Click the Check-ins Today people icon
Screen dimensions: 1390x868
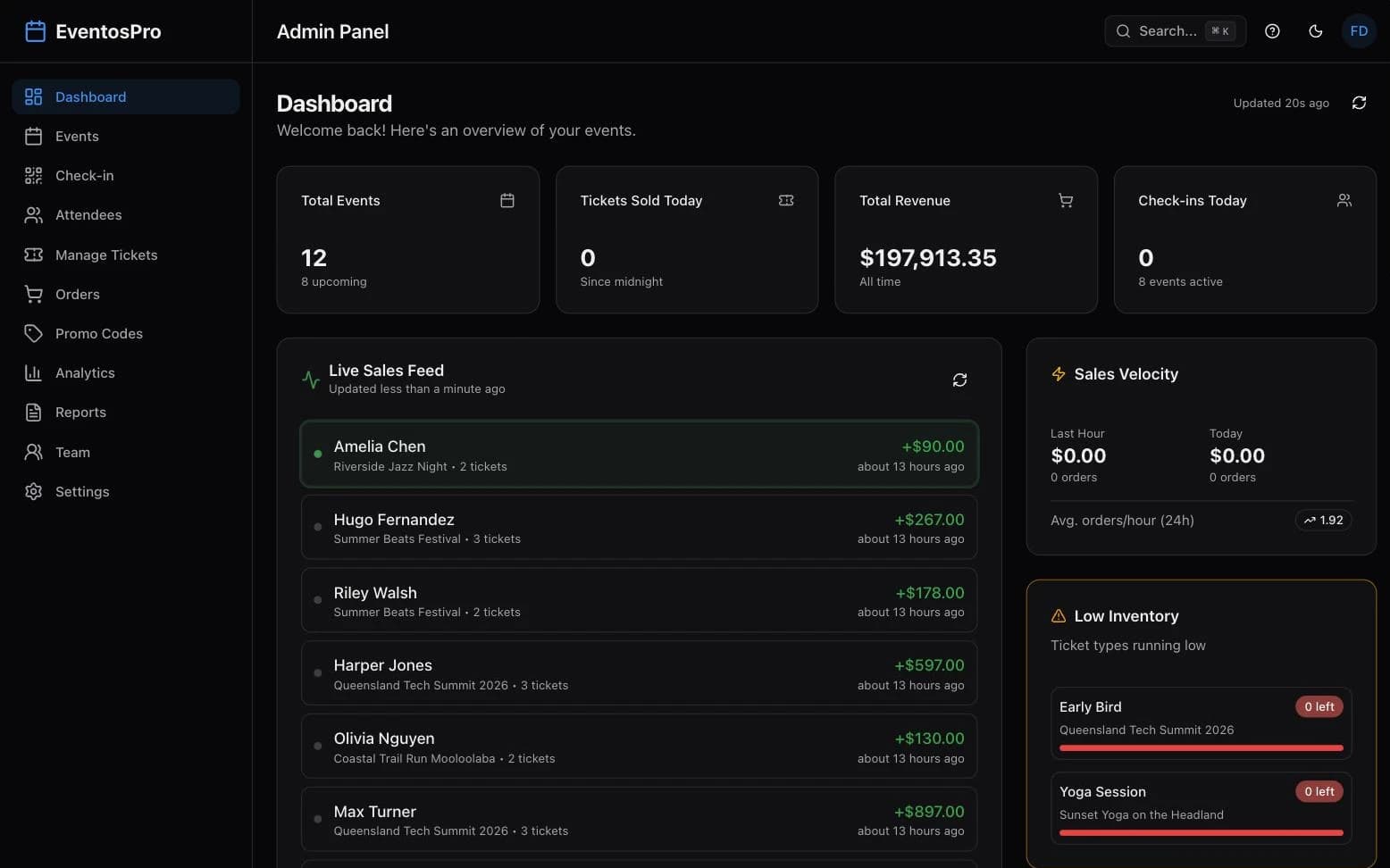(x=1344, y=200)
